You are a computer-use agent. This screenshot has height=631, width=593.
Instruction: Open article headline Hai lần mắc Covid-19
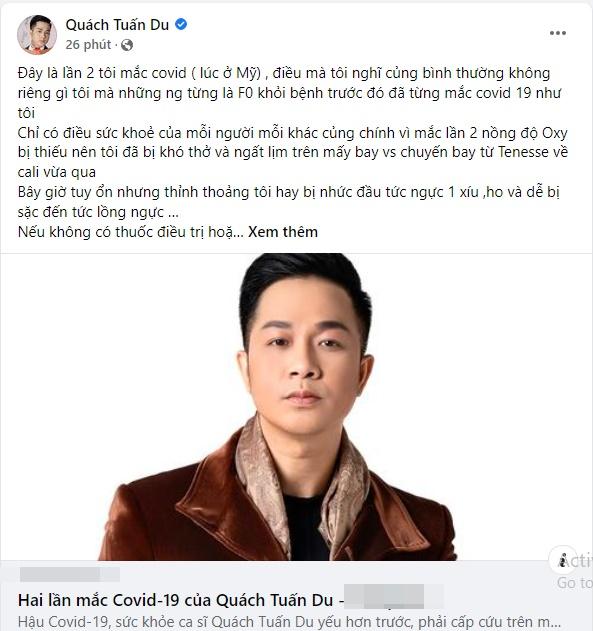click(176, 600)
